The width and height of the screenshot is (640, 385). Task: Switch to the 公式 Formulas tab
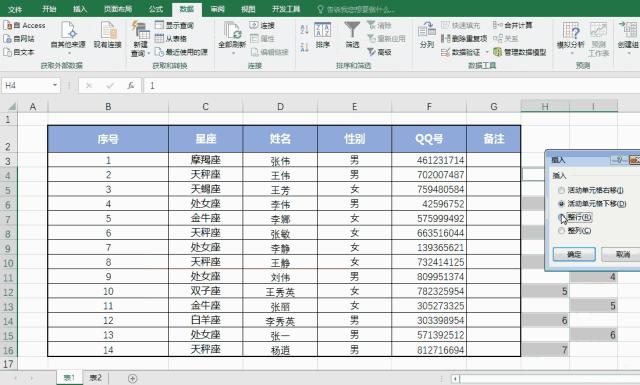coord(156,9)
